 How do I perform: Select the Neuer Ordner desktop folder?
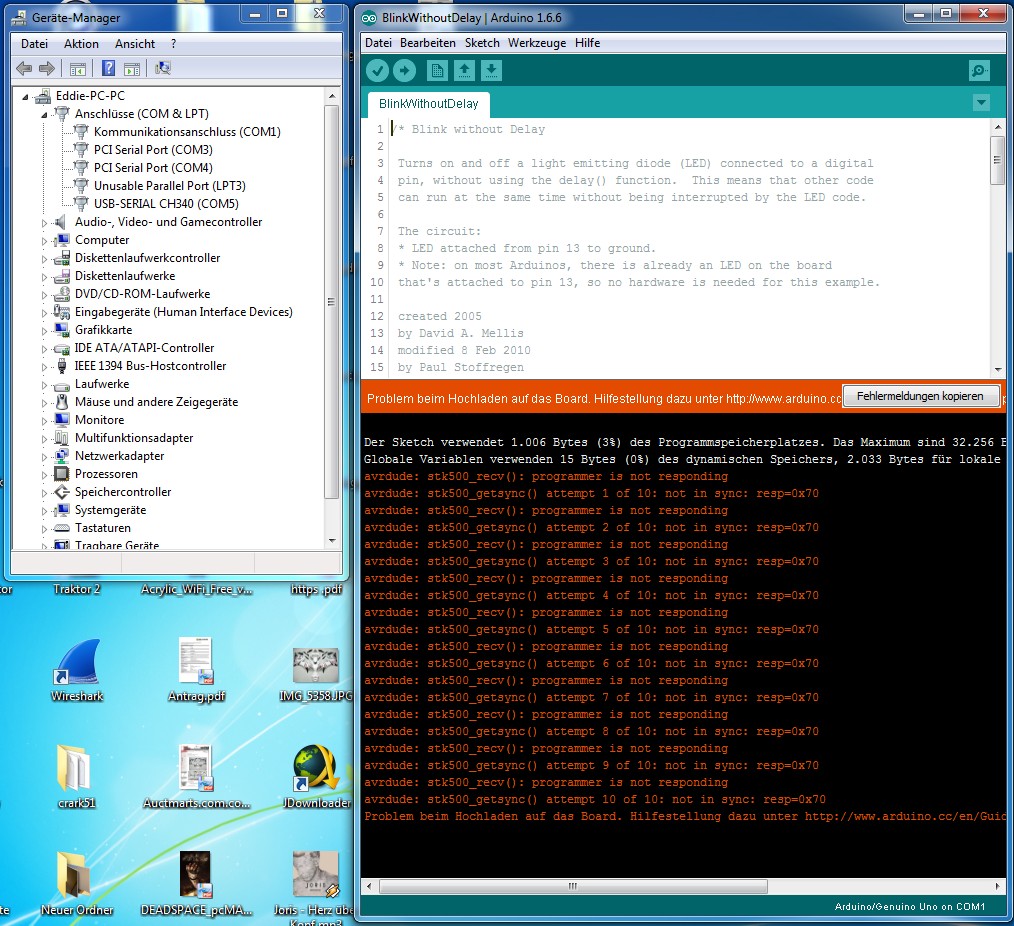(x=77, y=883)
